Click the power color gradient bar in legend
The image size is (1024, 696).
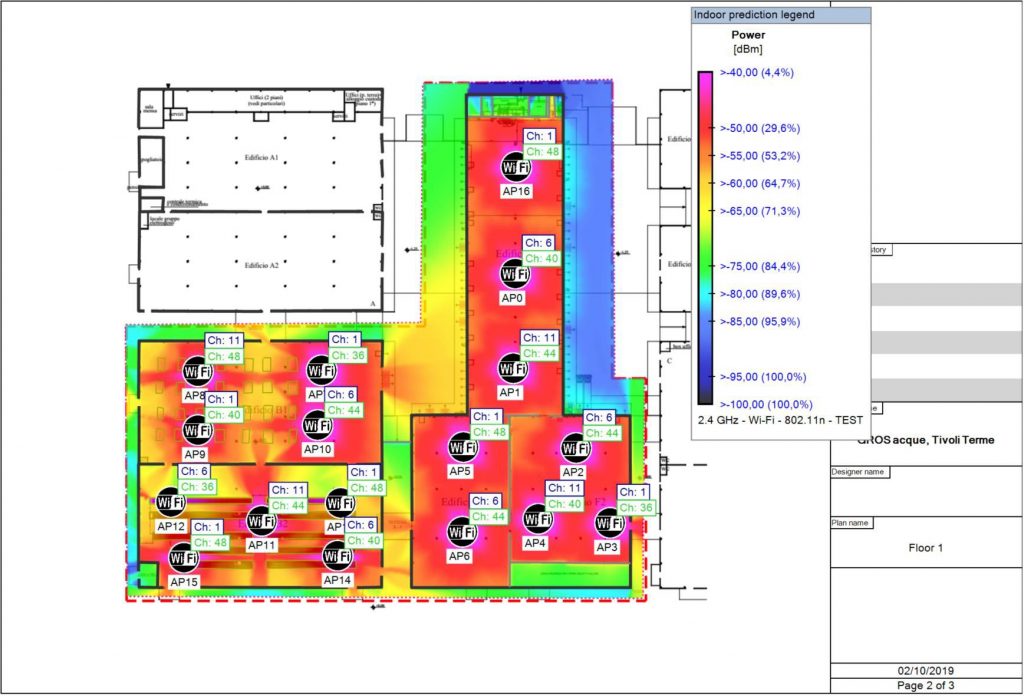[705, 238]
